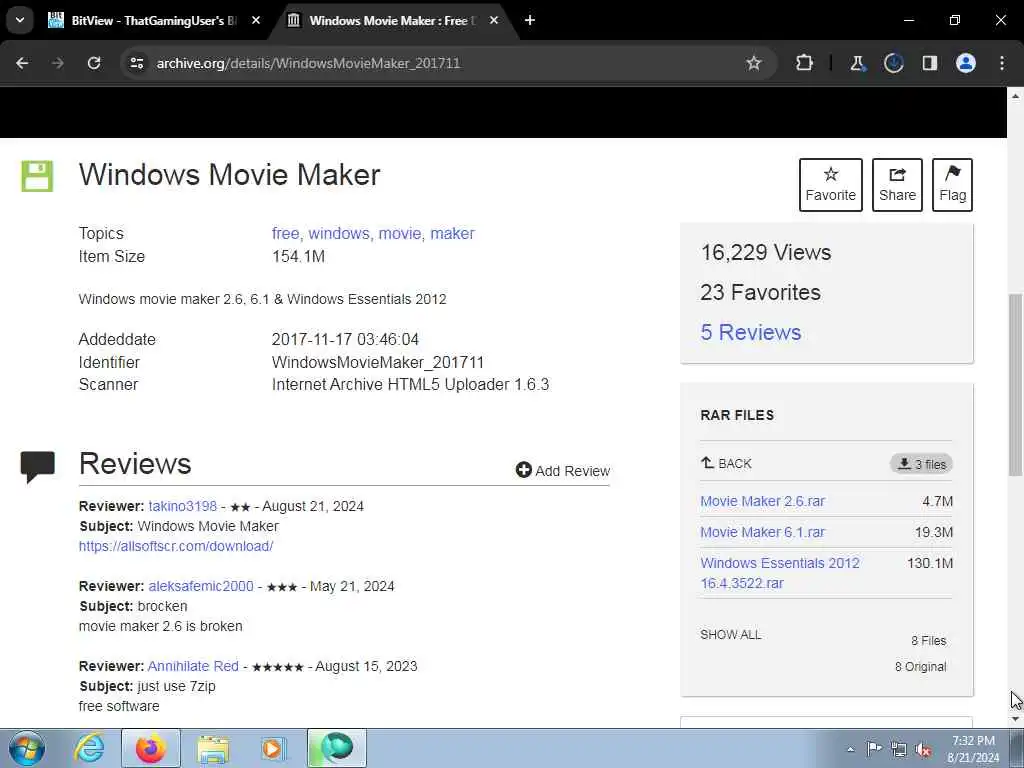Image resolution: width=1024 pixels, height=768 pixels.
Task: Download all 3 files button
Action: [921, 464]
